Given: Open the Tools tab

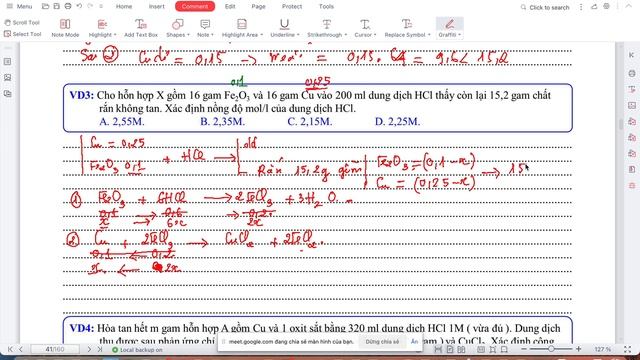Looking at the screenshot, I should click(x=326, y=7).
